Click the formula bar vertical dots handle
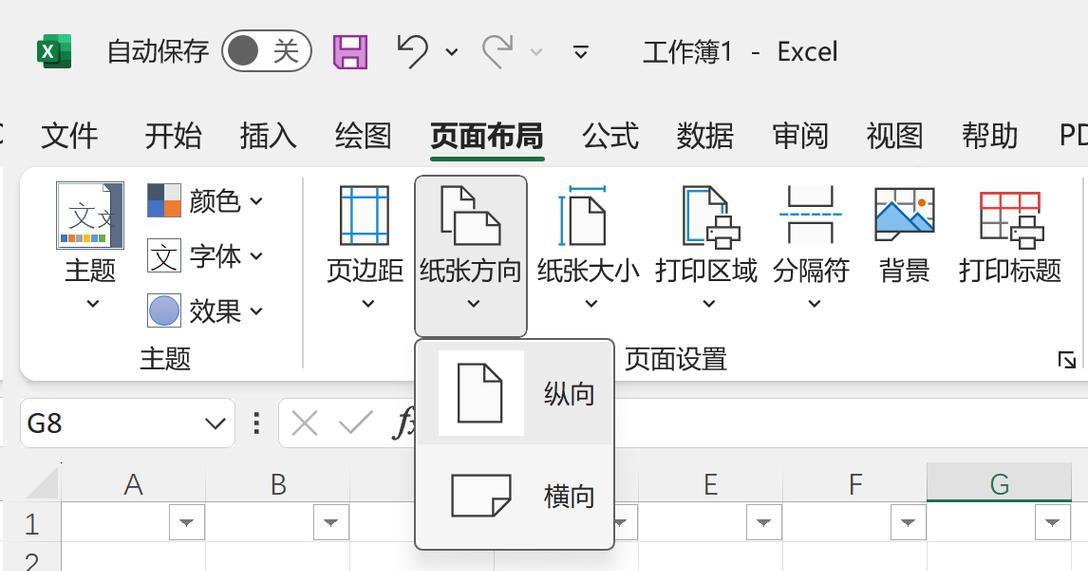The image size is (1088, 571). point(257,423)
